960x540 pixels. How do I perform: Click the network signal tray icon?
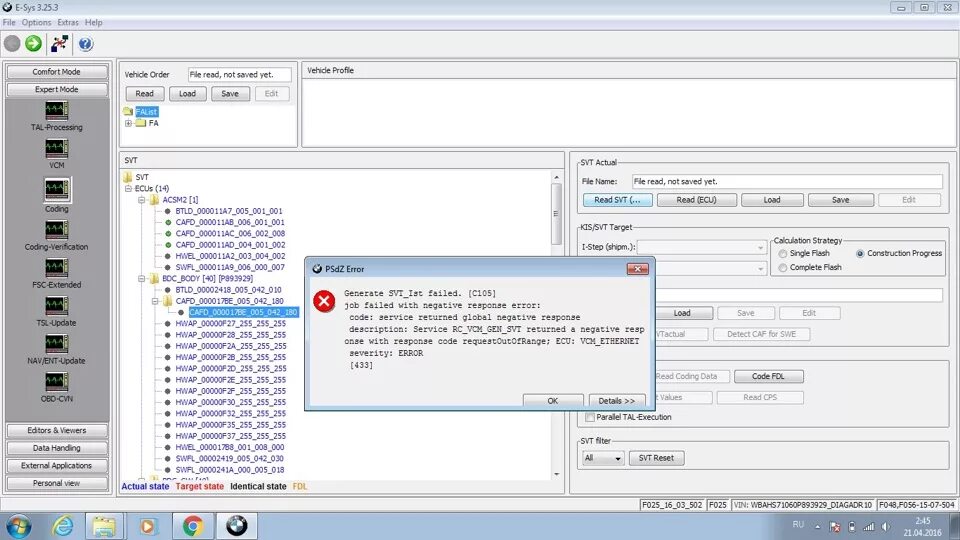pyautogui.click(x=869, y=527)
